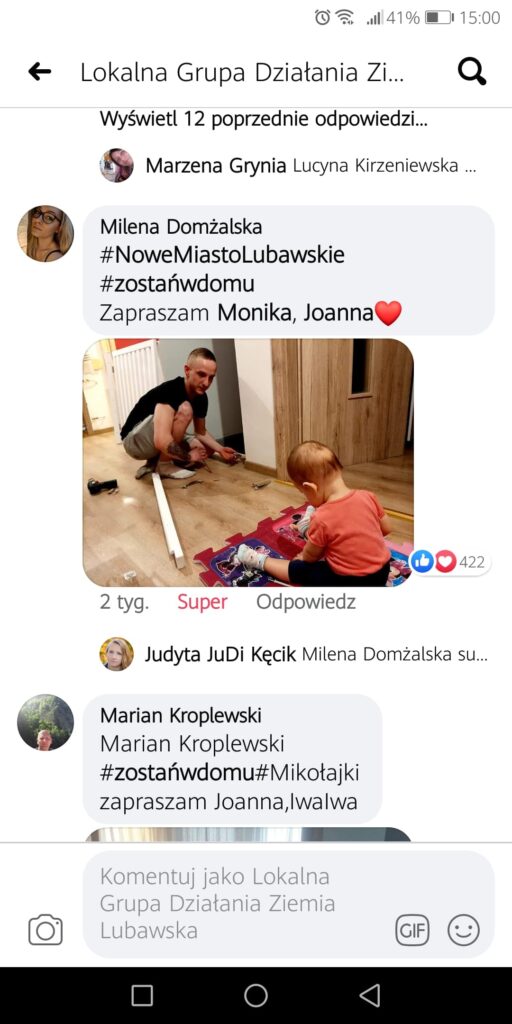Expand Marzena Grynia's collapsed reply

[x=288, y=166]
